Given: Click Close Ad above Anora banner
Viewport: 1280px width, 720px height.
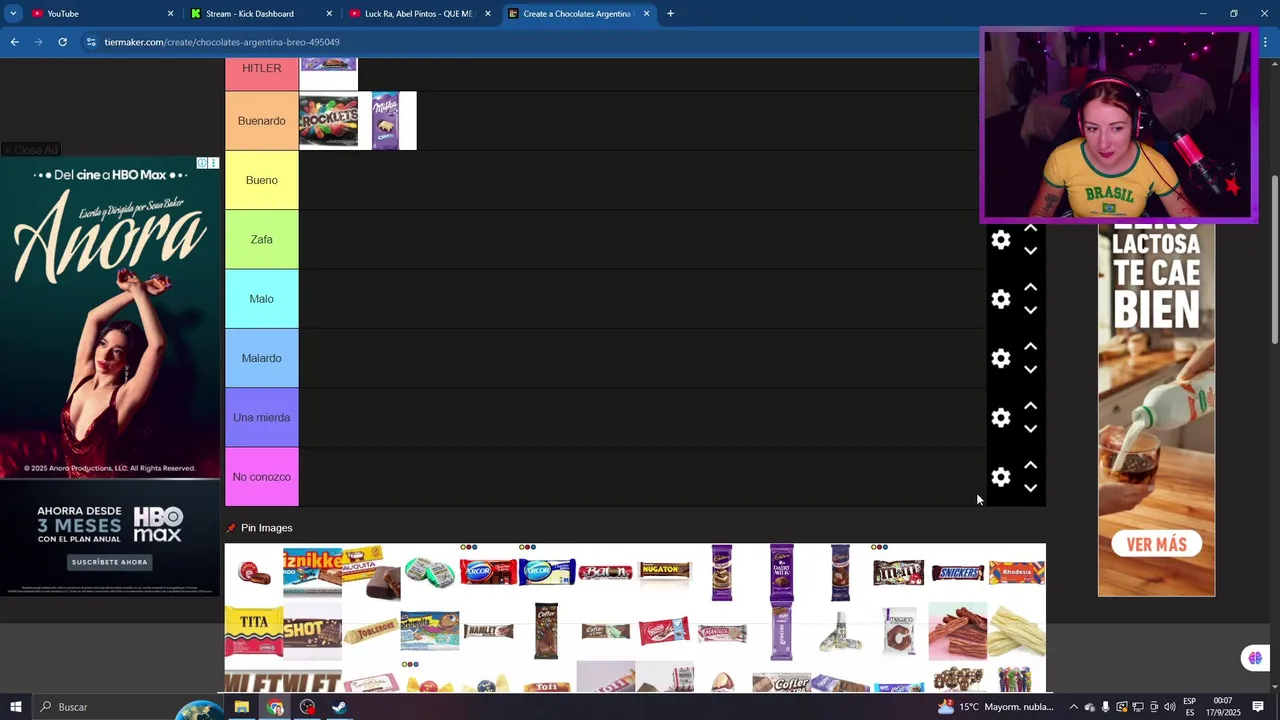Looking at the screenshot, I should click(x=31, y=150).
